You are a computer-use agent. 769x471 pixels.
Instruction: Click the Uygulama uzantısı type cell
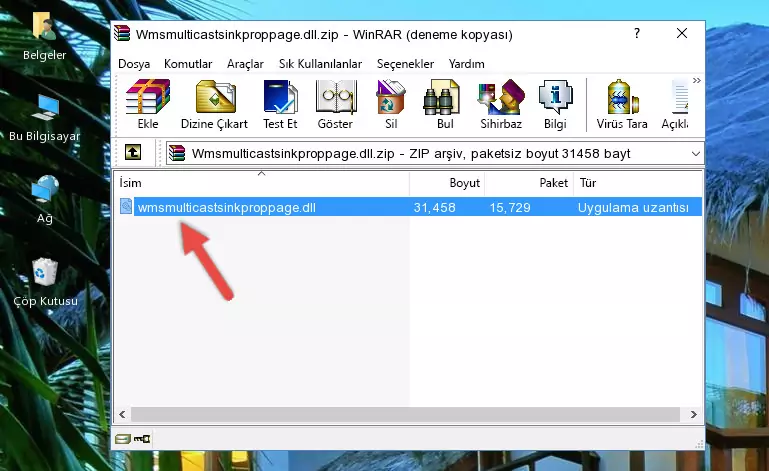[633, 208]
